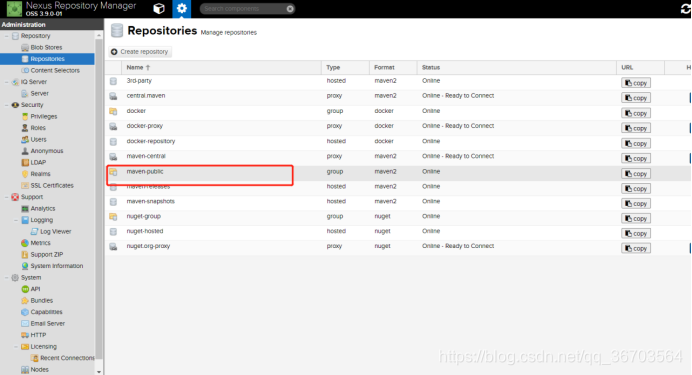This screenshot has height=375, width=692.
Task: Collapse the Logging tree node
Action: click(16, 220)
